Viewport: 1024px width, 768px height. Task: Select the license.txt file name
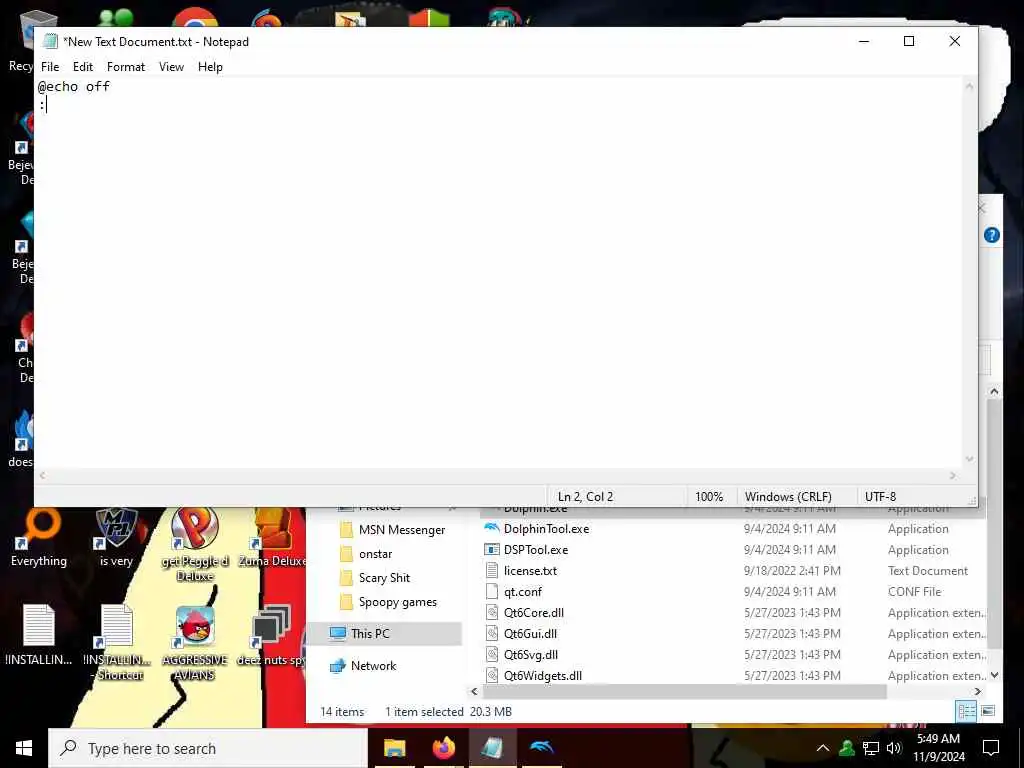click(530, 570)
